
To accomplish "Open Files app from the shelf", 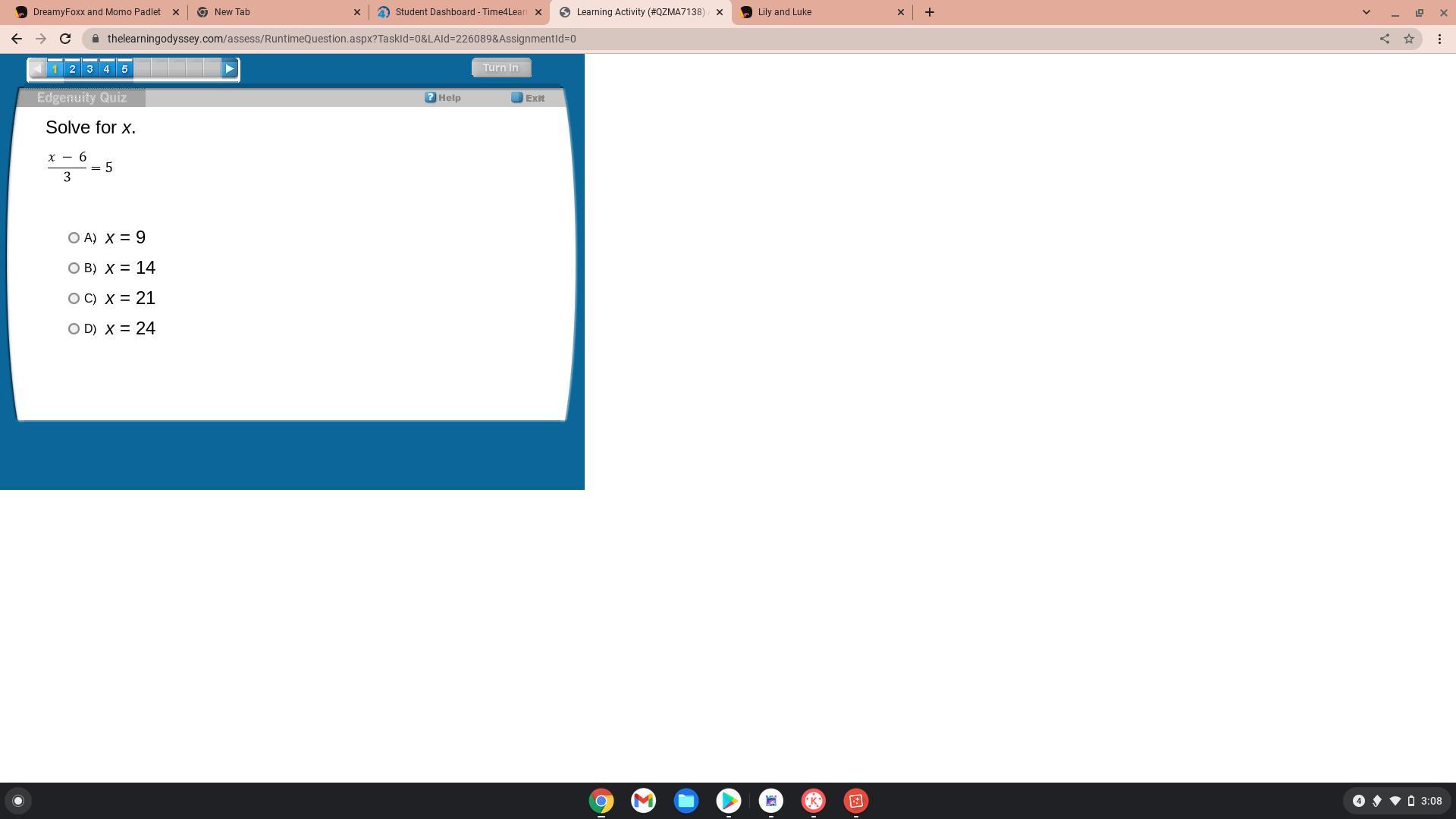I will 686,801.
